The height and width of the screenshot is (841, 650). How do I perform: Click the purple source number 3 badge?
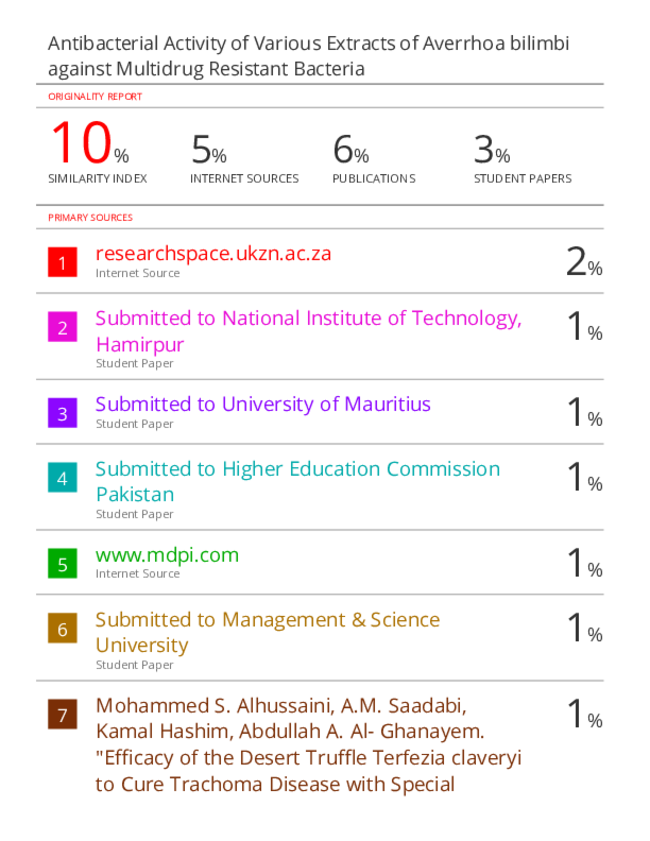[x=62, y=412]
